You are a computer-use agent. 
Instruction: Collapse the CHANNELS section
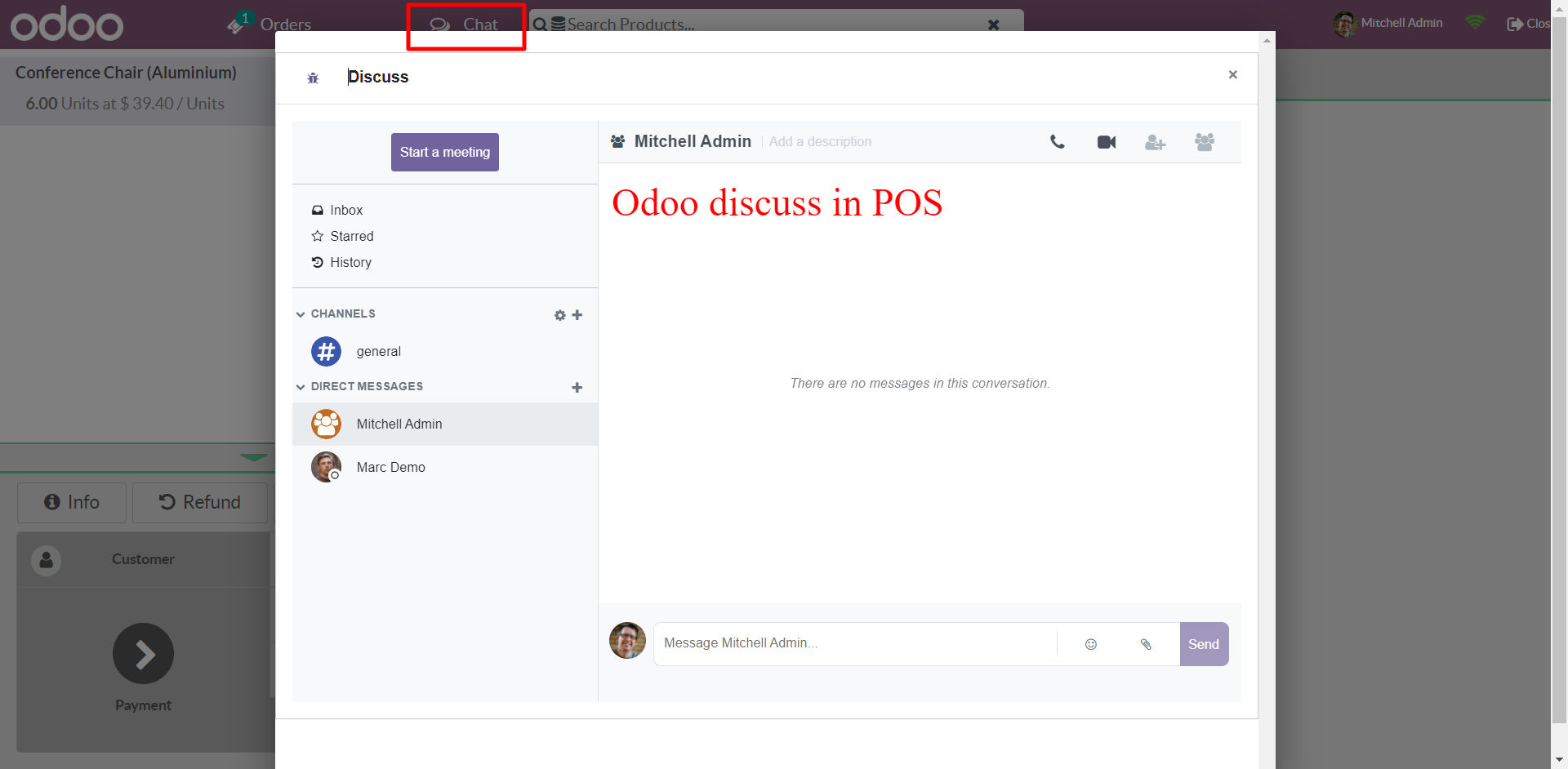click(336, 313)
